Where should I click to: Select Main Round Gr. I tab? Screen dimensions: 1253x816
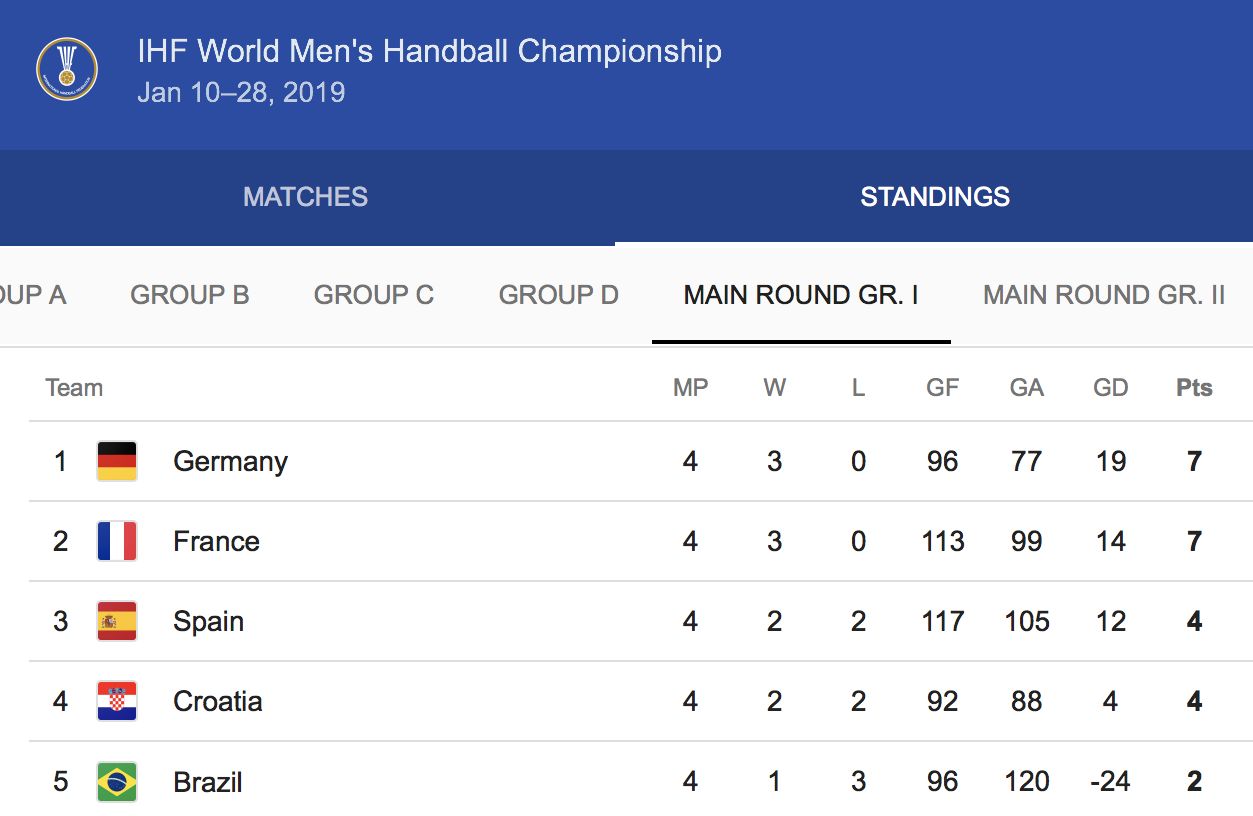click(x=801, y=295)
